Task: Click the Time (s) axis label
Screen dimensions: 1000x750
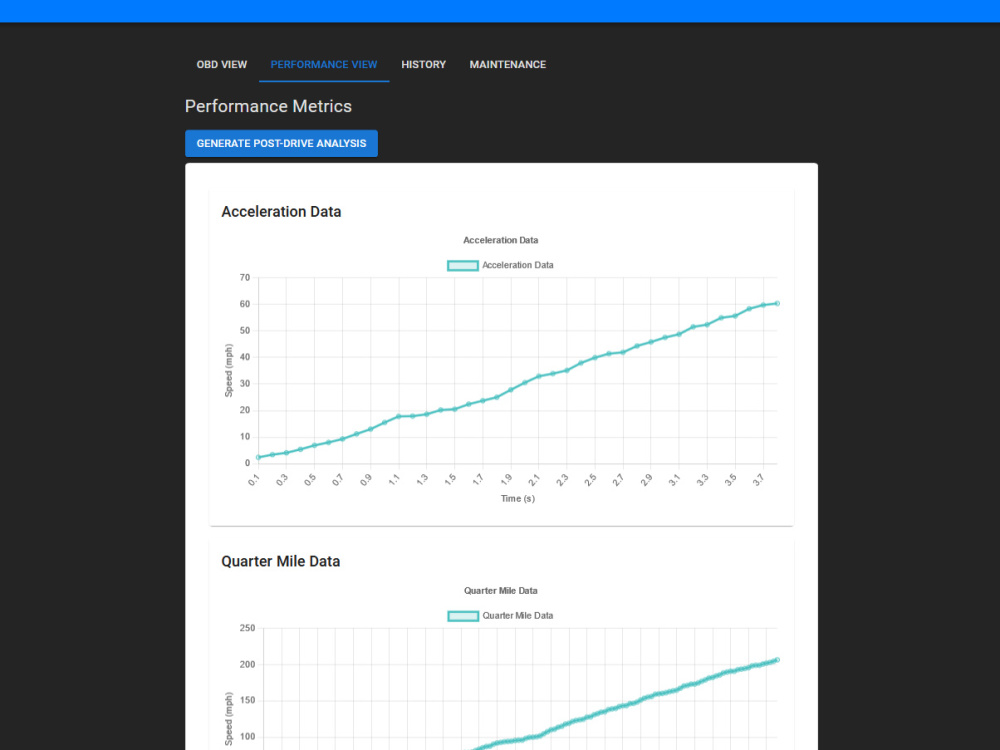Action: (518, 499)
